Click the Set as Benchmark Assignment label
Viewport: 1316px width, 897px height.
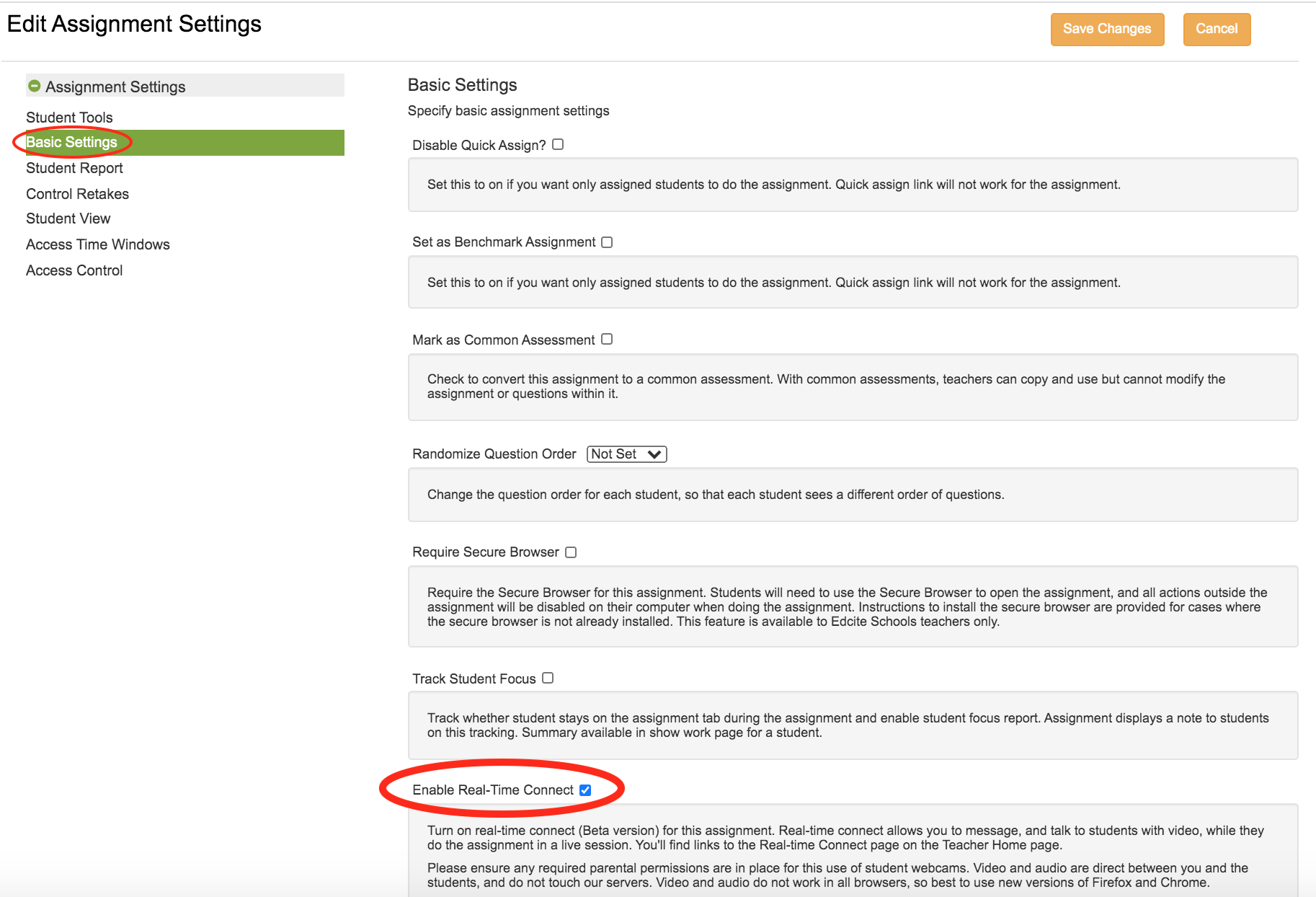tap(504, 242)
